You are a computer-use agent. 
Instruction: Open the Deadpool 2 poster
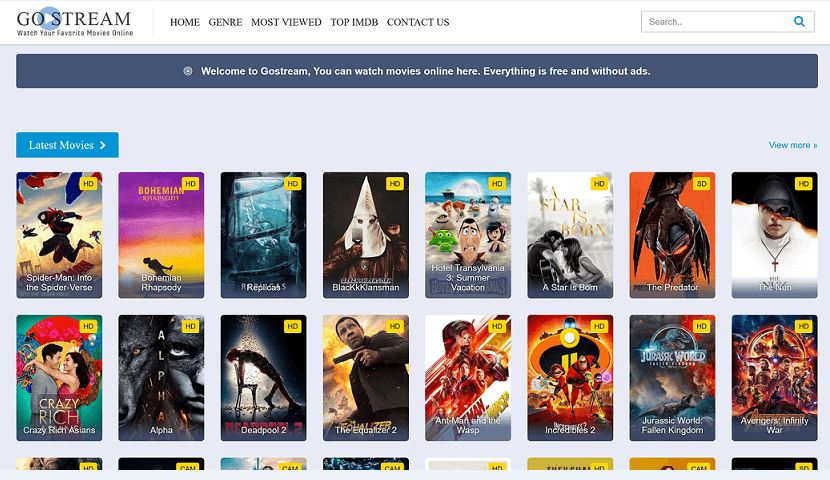(264, 378)
